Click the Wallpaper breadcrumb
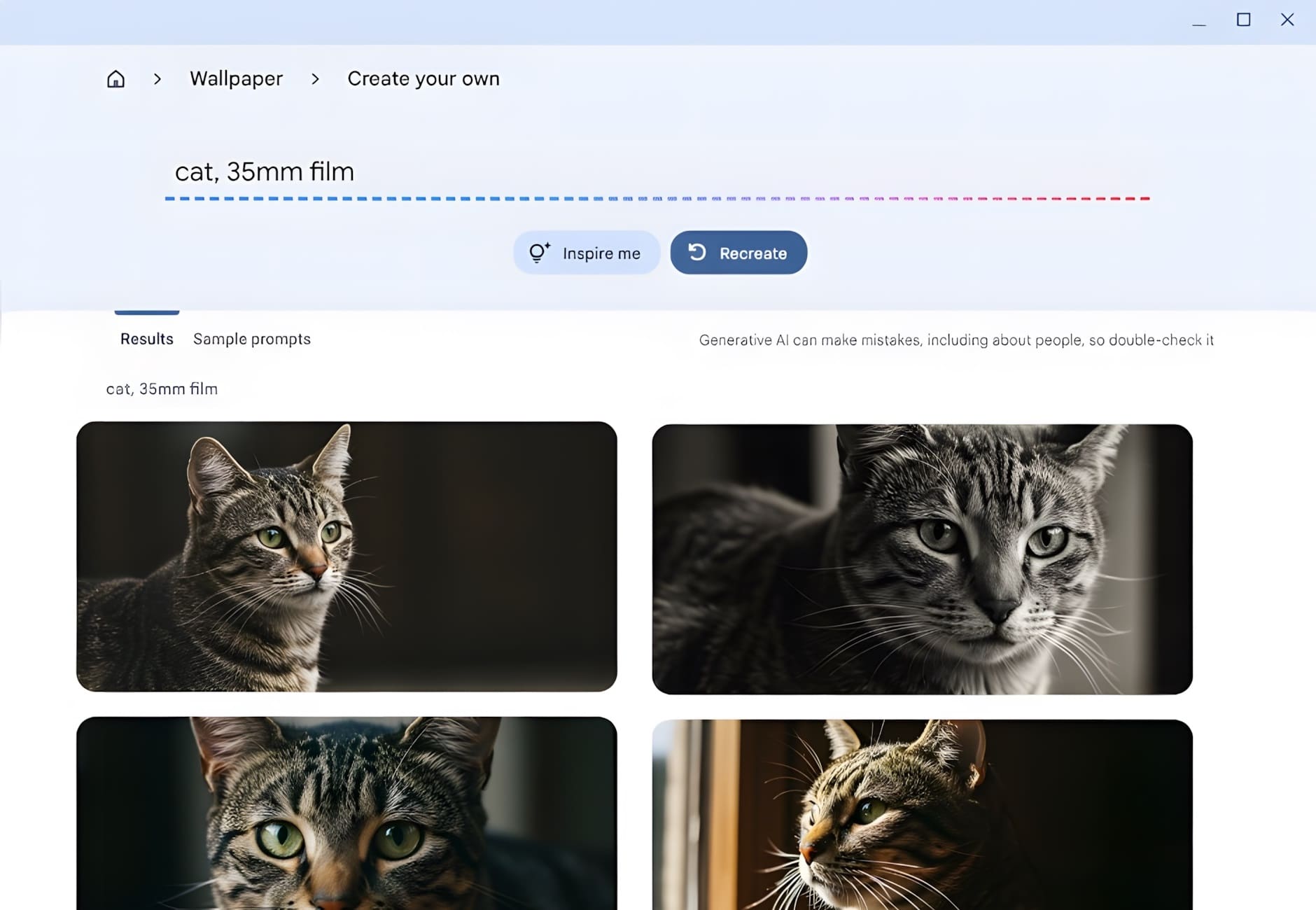The width and height of the screenshot is (1316, 910). pyautogui.click(x=237, y=78)
